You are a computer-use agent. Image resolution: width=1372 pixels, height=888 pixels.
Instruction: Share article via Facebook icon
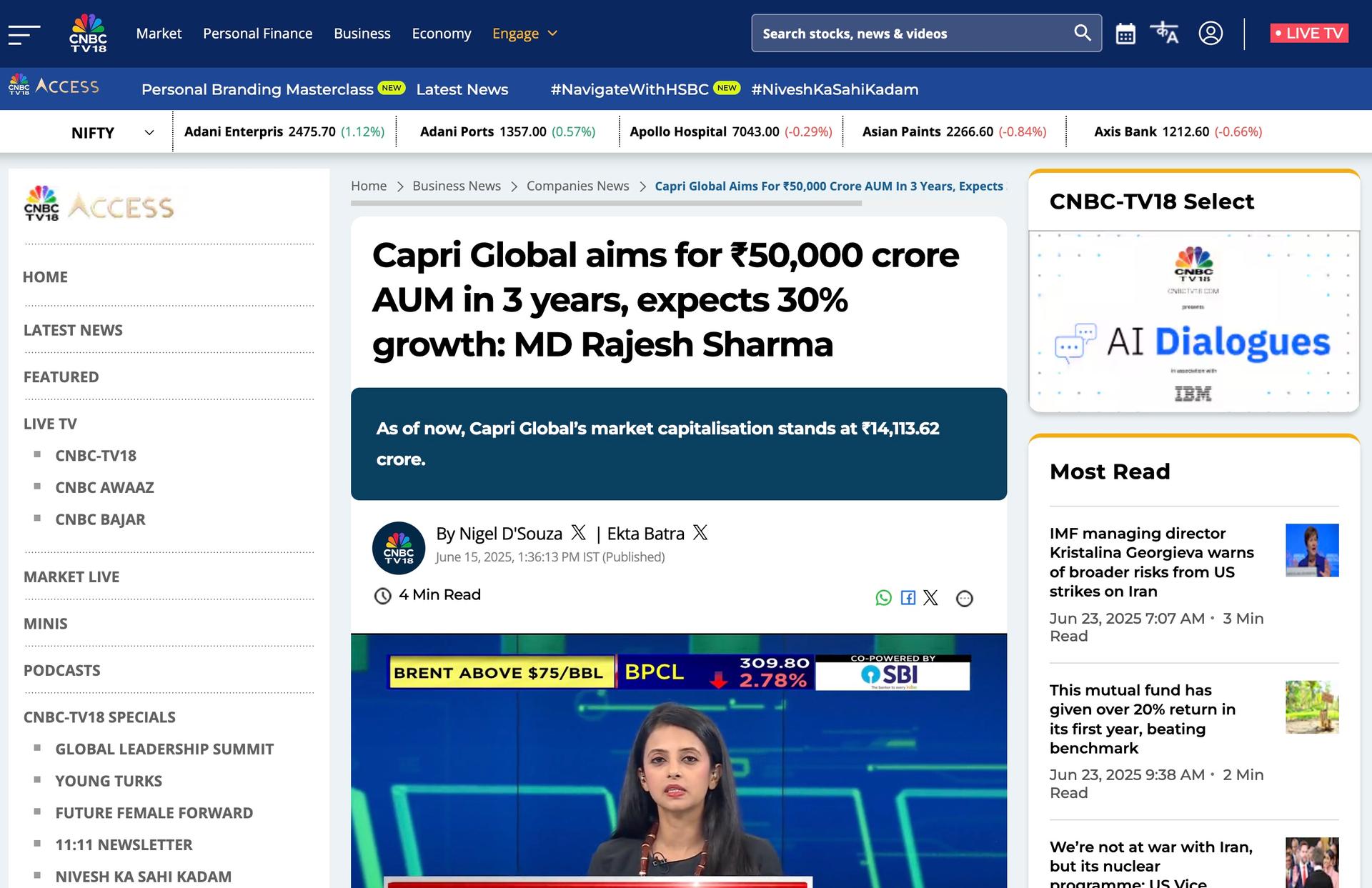click(x=908, y=598)
